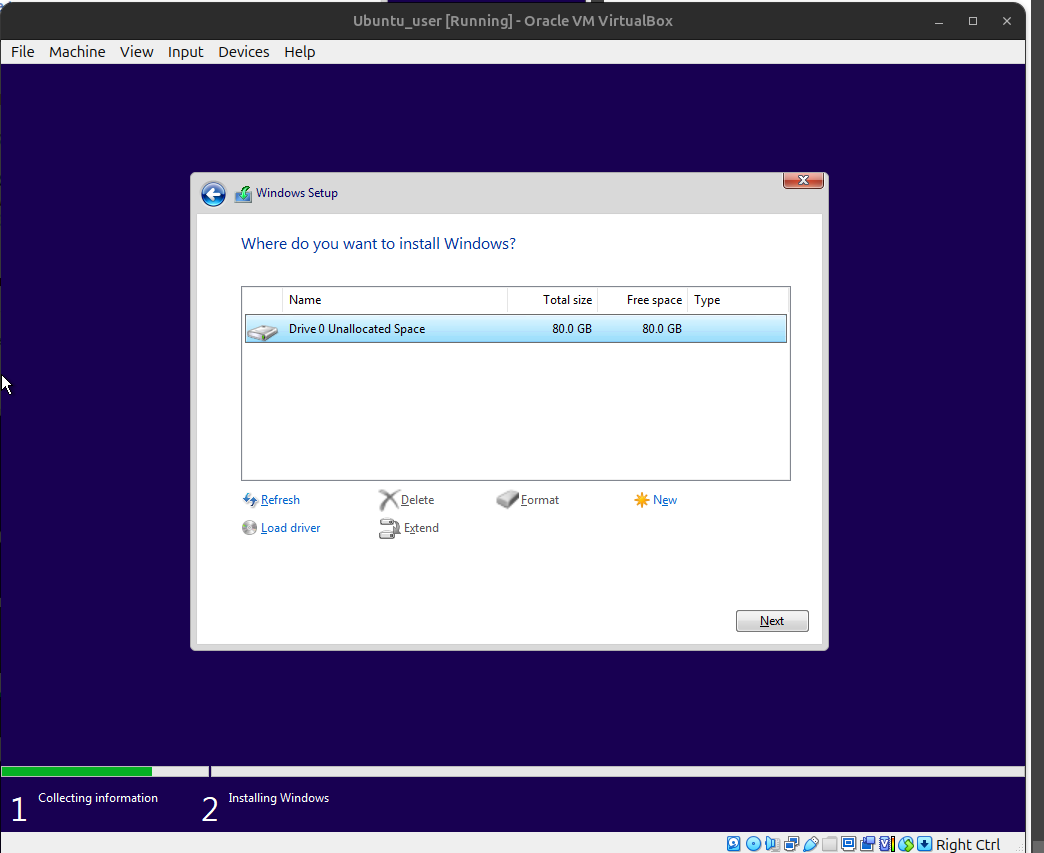Click the red X Delete icon
Image resolution: width=1044 pixels, height=853 pixels.
click(388, 499)
